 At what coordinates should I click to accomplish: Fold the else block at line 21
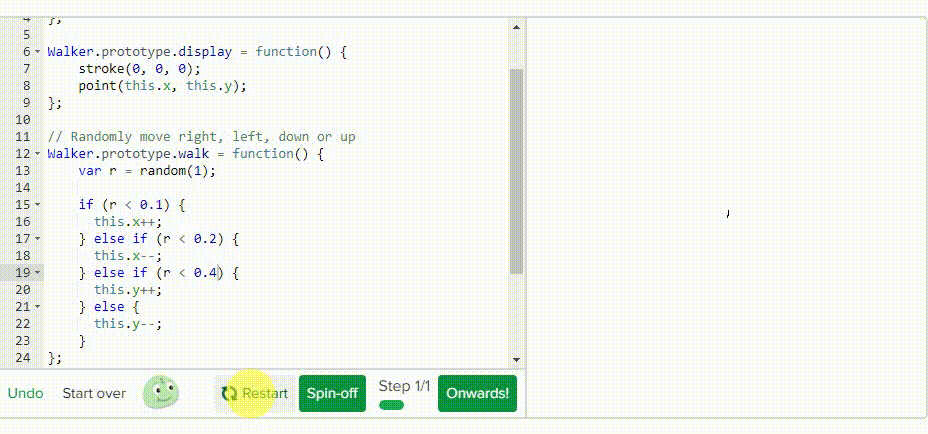[x=38, y=307]
